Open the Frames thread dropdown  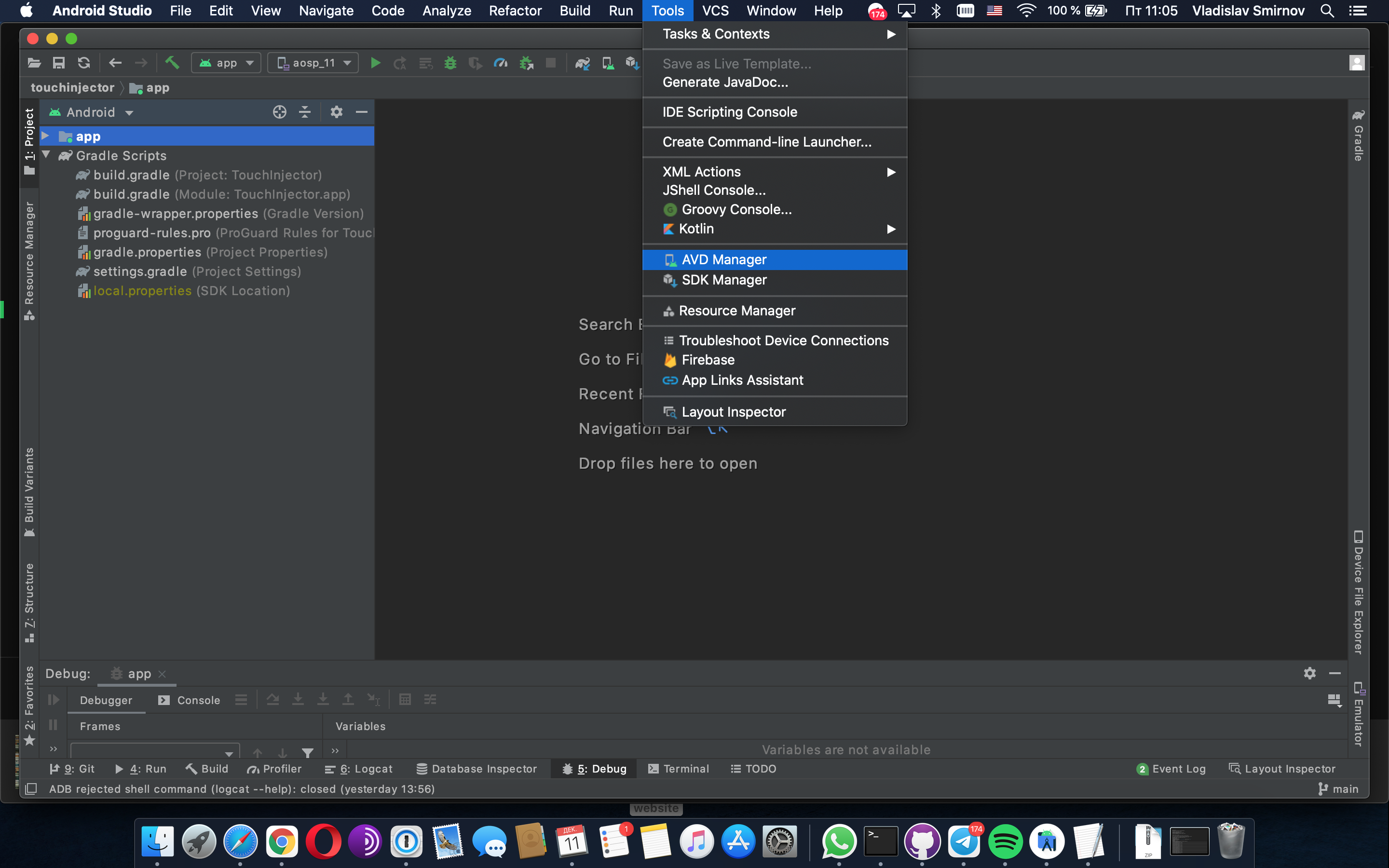pyautogui.click(x=154, y=750)
